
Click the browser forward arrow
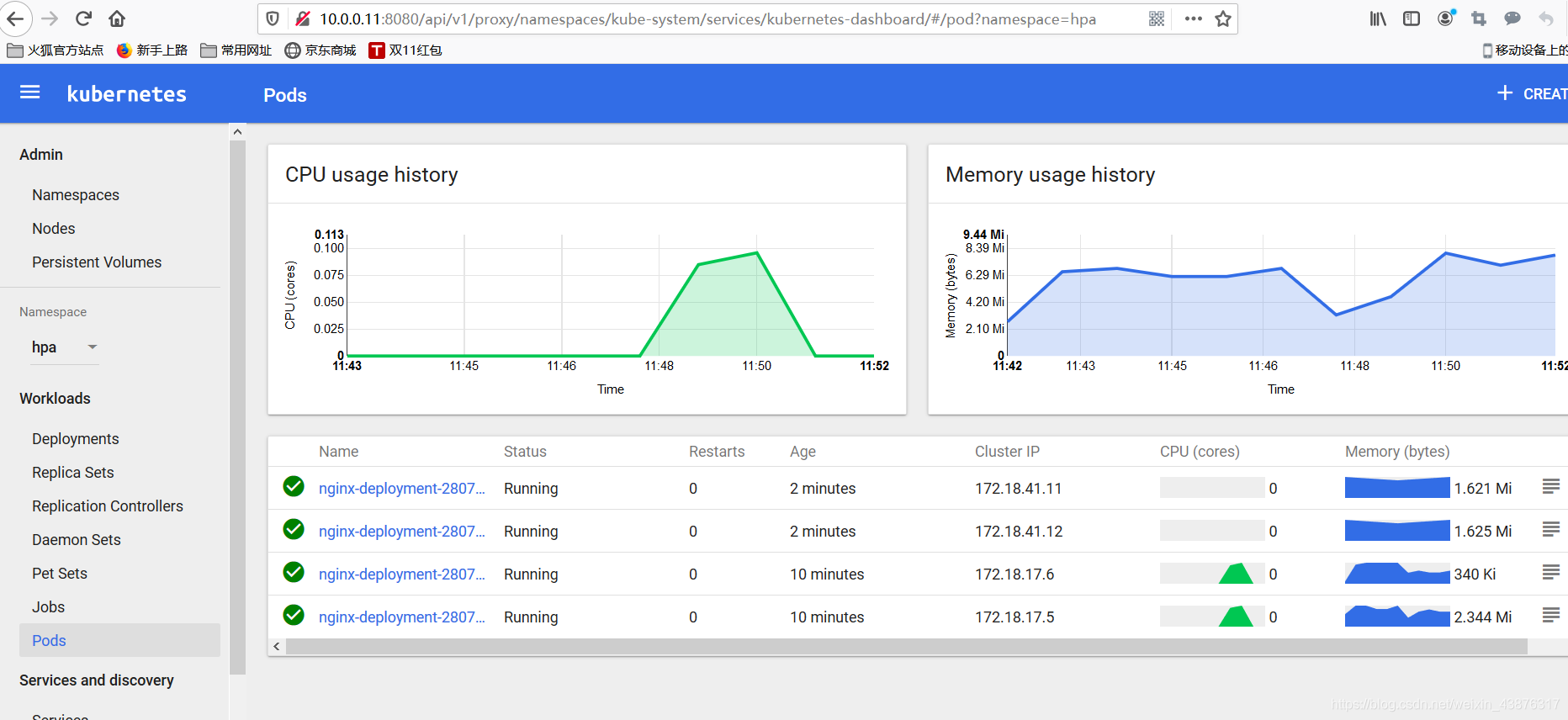point(50,19)
